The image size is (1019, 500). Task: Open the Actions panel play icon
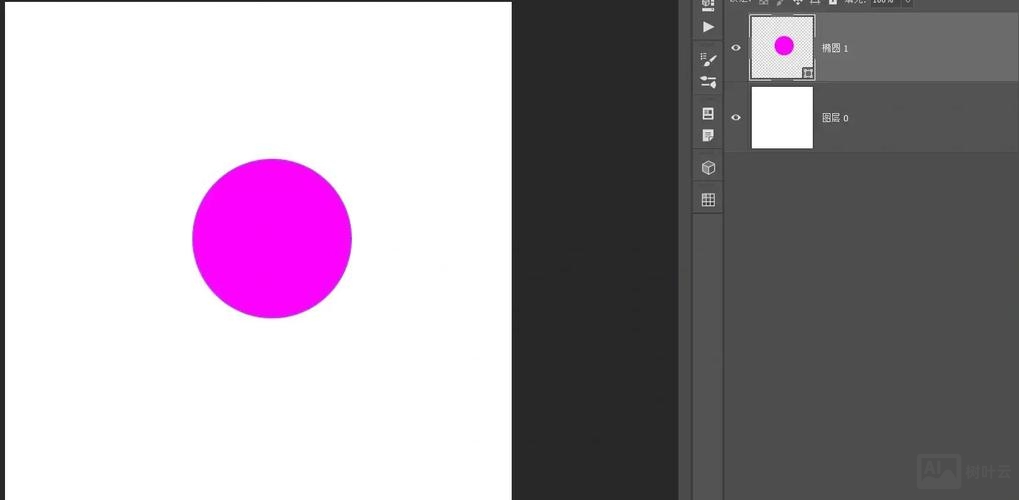pos(708,27)
